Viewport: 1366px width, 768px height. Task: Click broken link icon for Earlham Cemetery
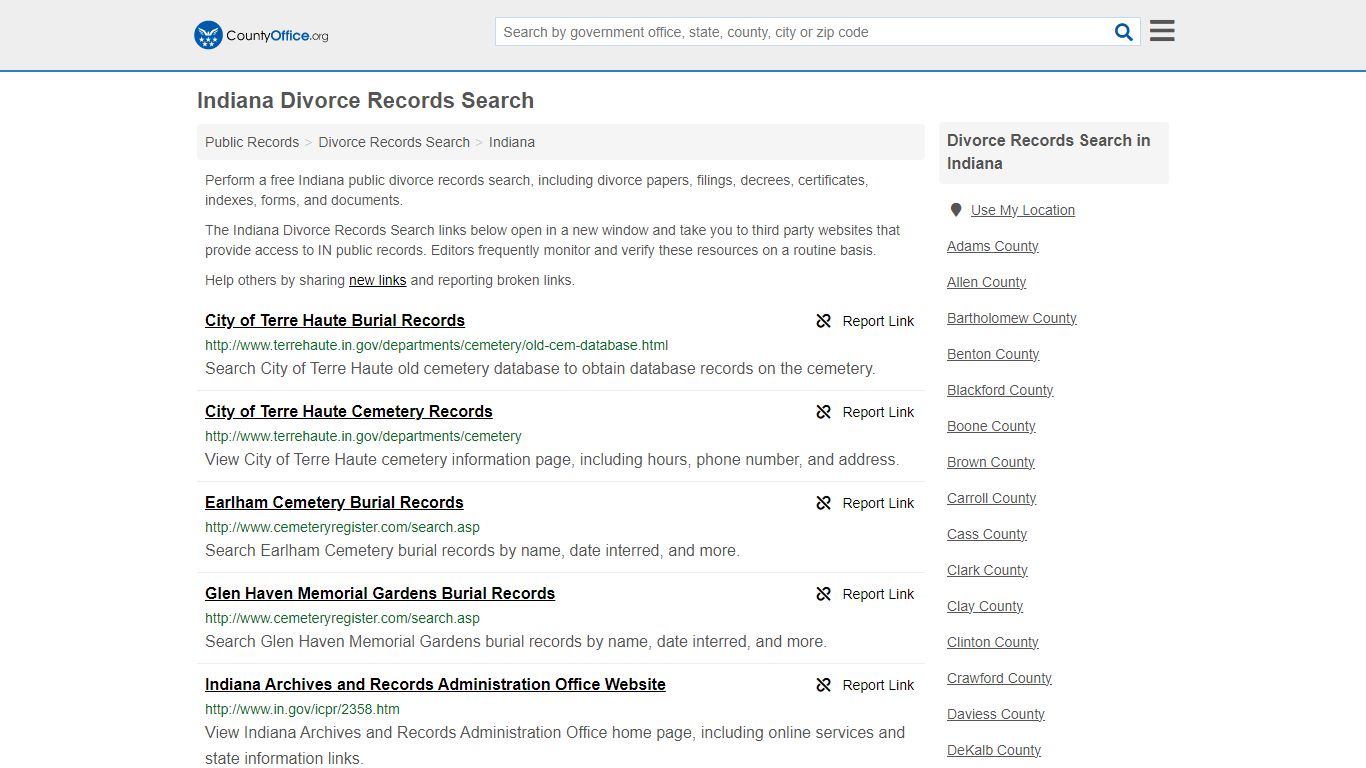click(823, 503)
